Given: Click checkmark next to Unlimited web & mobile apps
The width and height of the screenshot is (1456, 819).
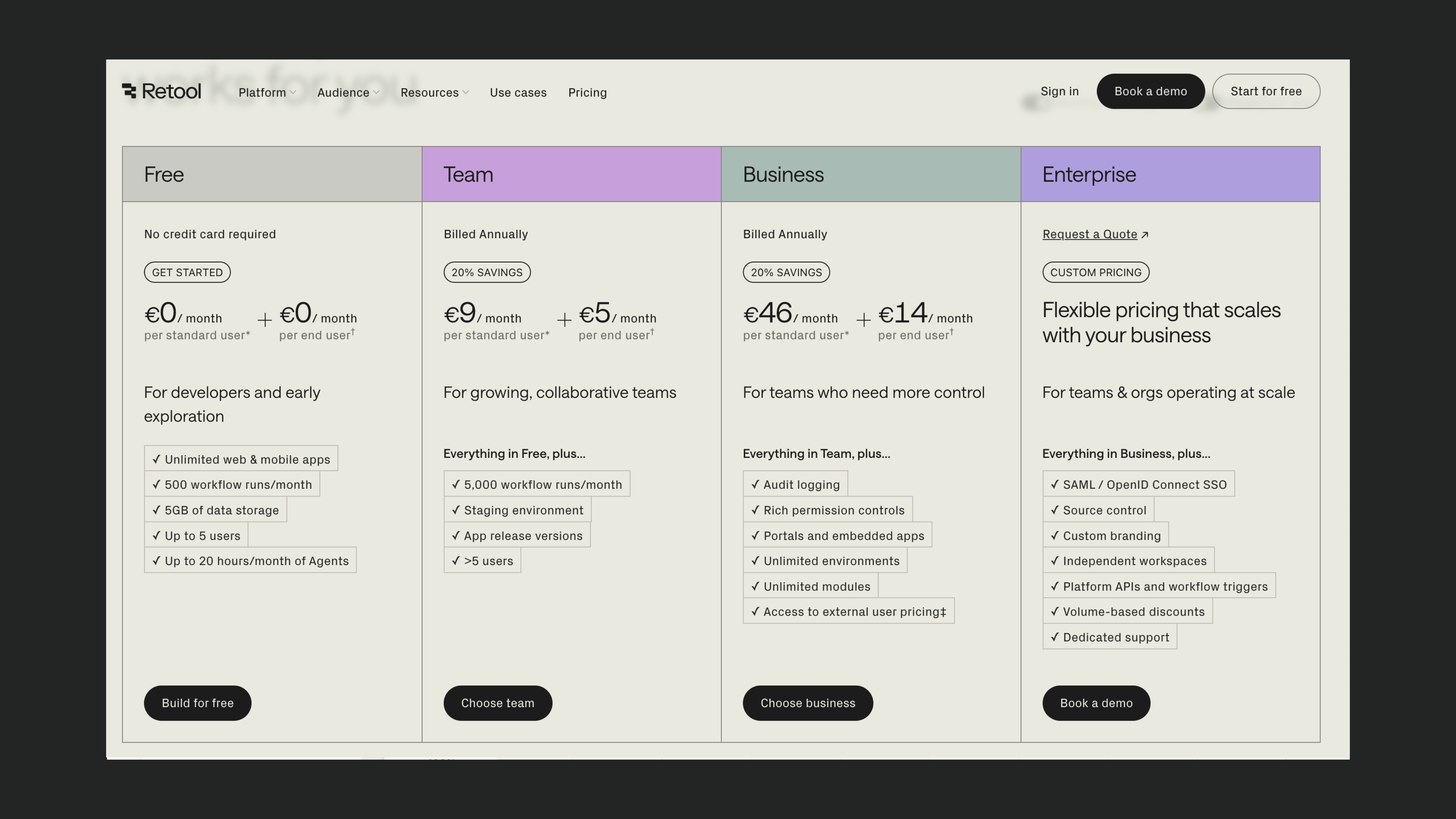Looking at the screenshot, I should [157, 459].
